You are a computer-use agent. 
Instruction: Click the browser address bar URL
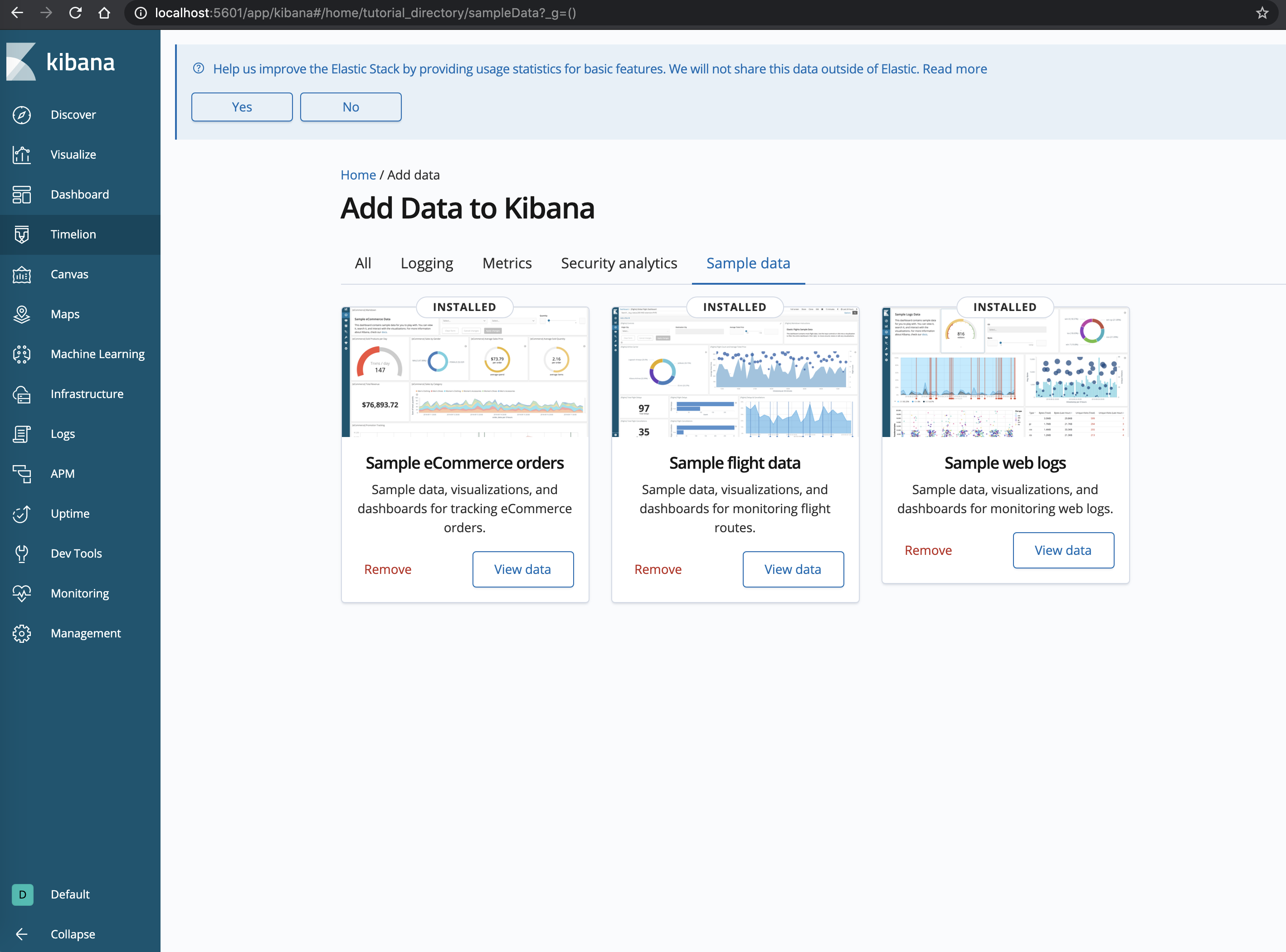click(x=365, y=13)
